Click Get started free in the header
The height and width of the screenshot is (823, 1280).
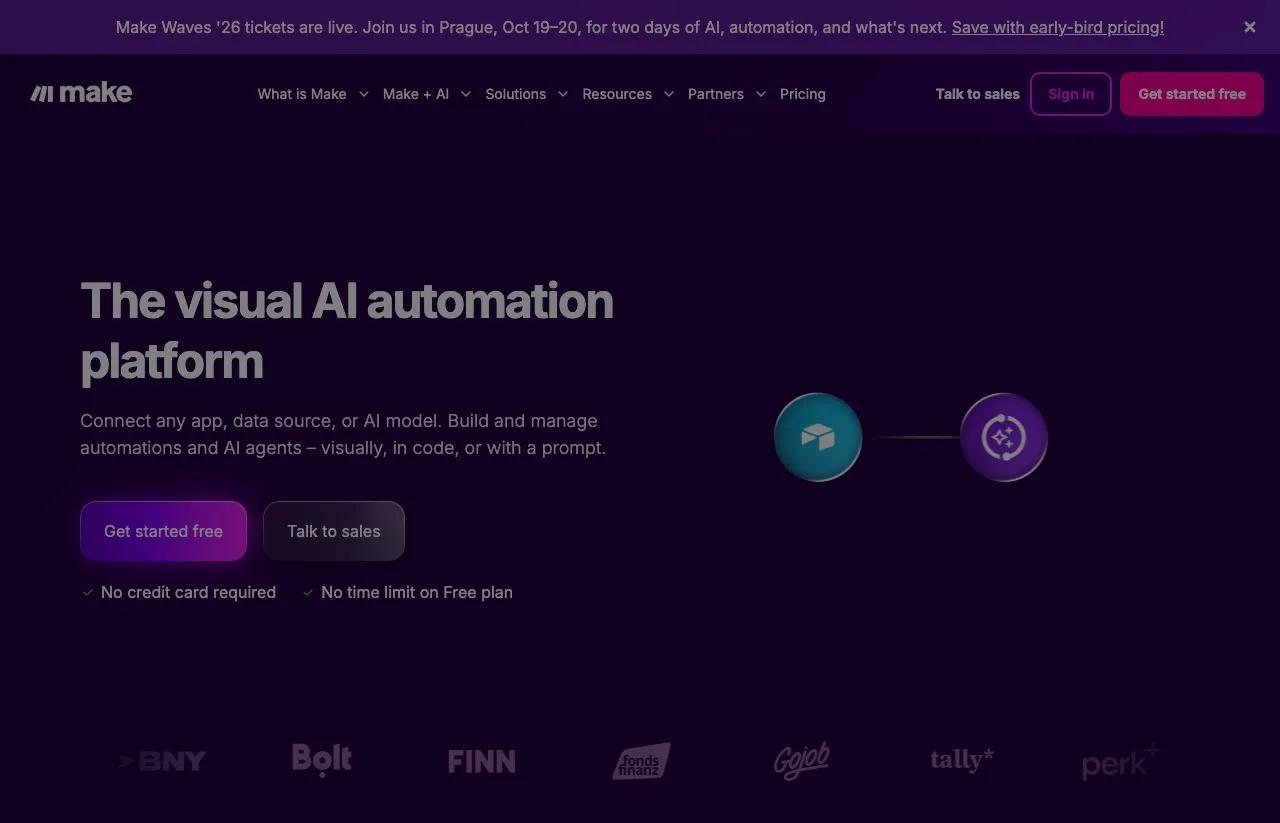point(1192,94)
